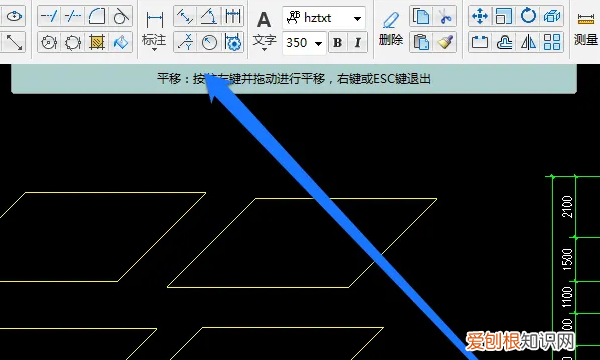600x360 pixels.
Task: Click the large A 文字 text tool
Action: point(264,29)
